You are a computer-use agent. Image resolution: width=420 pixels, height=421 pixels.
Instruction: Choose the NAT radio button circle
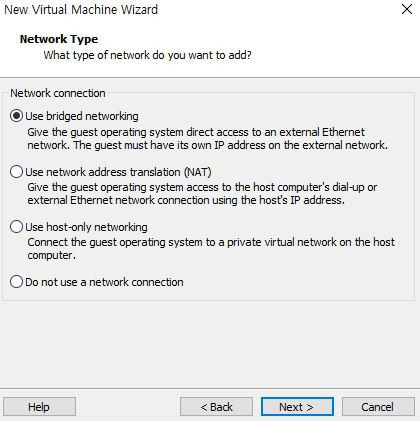(16, 172)
